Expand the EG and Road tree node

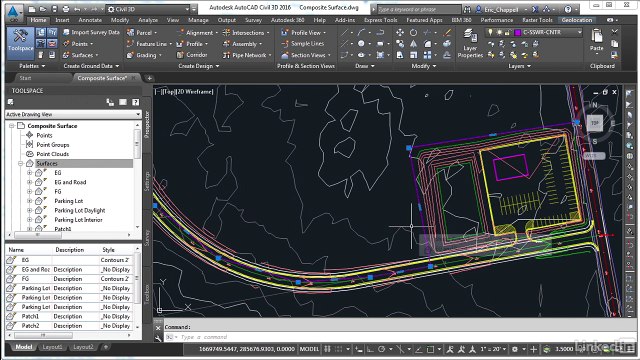pyautogui.click(x=29, y=182)
